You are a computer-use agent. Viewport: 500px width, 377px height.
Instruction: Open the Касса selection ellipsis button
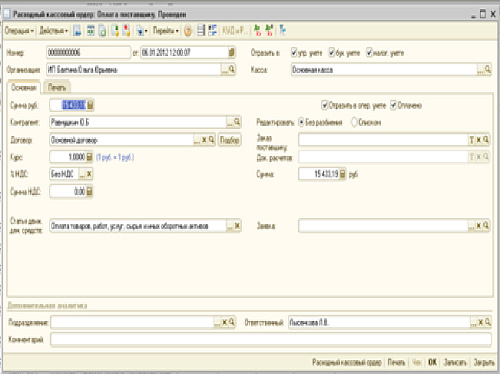(x=480, y=69)
